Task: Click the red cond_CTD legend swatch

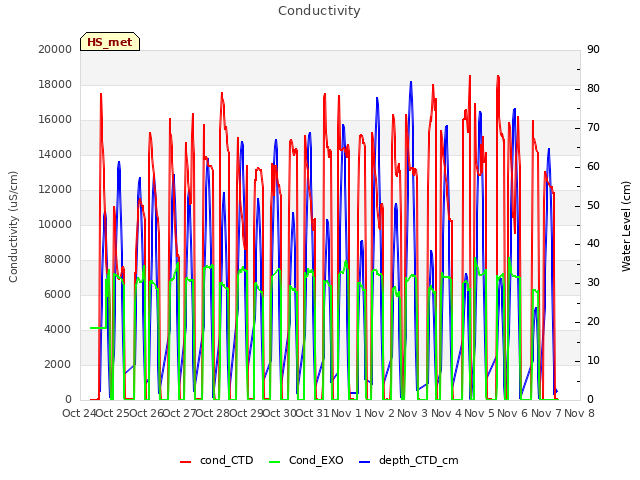Action: point(185,462)
